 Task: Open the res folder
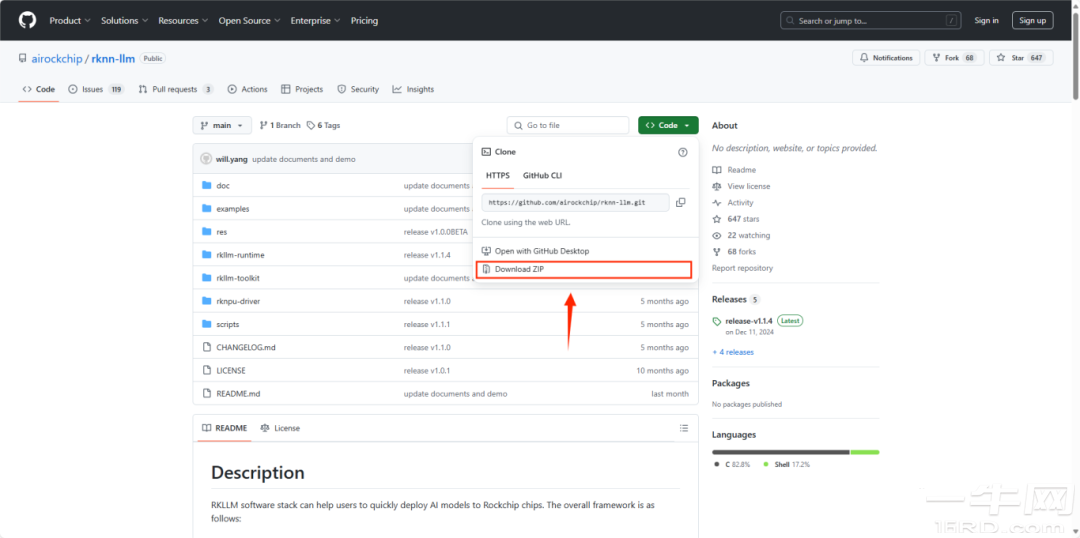tap(222, 232)
